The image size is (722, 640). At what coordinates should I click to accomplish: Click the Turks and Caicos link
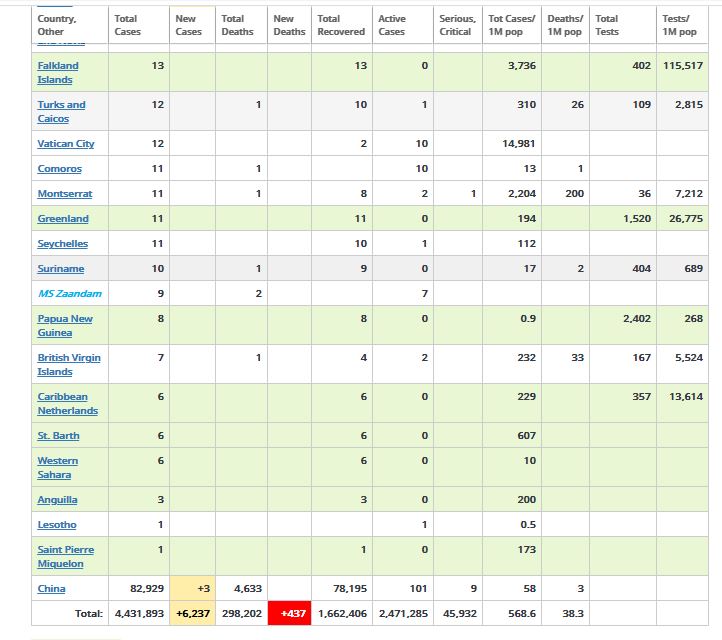tap(61, 111)
